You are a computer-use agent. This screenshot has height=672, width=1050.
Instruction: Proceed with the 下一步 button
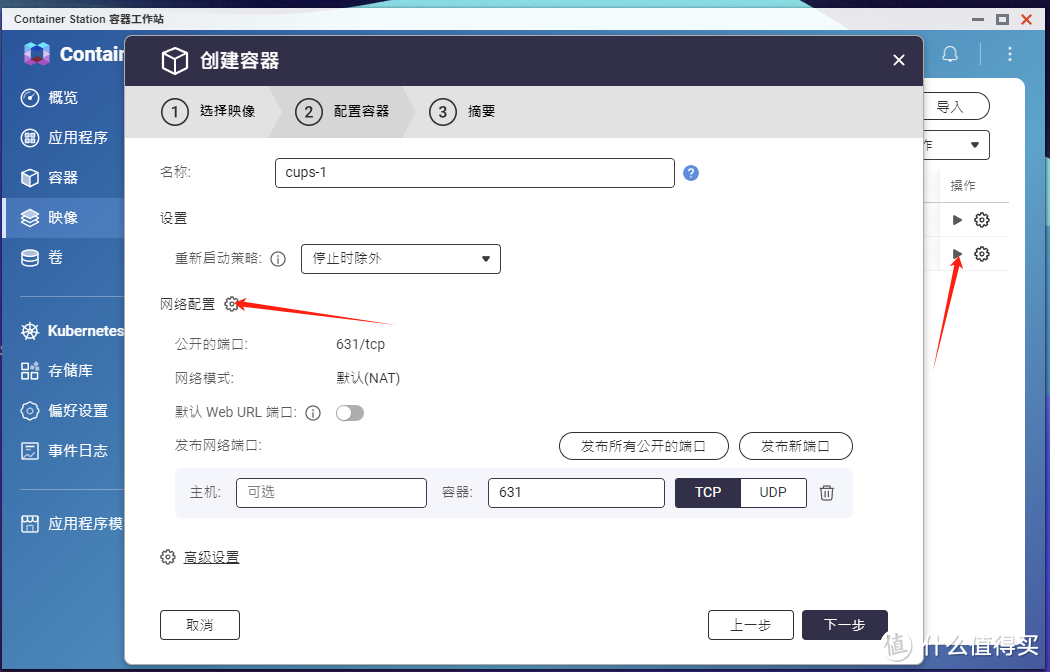(x=844, y=625)
